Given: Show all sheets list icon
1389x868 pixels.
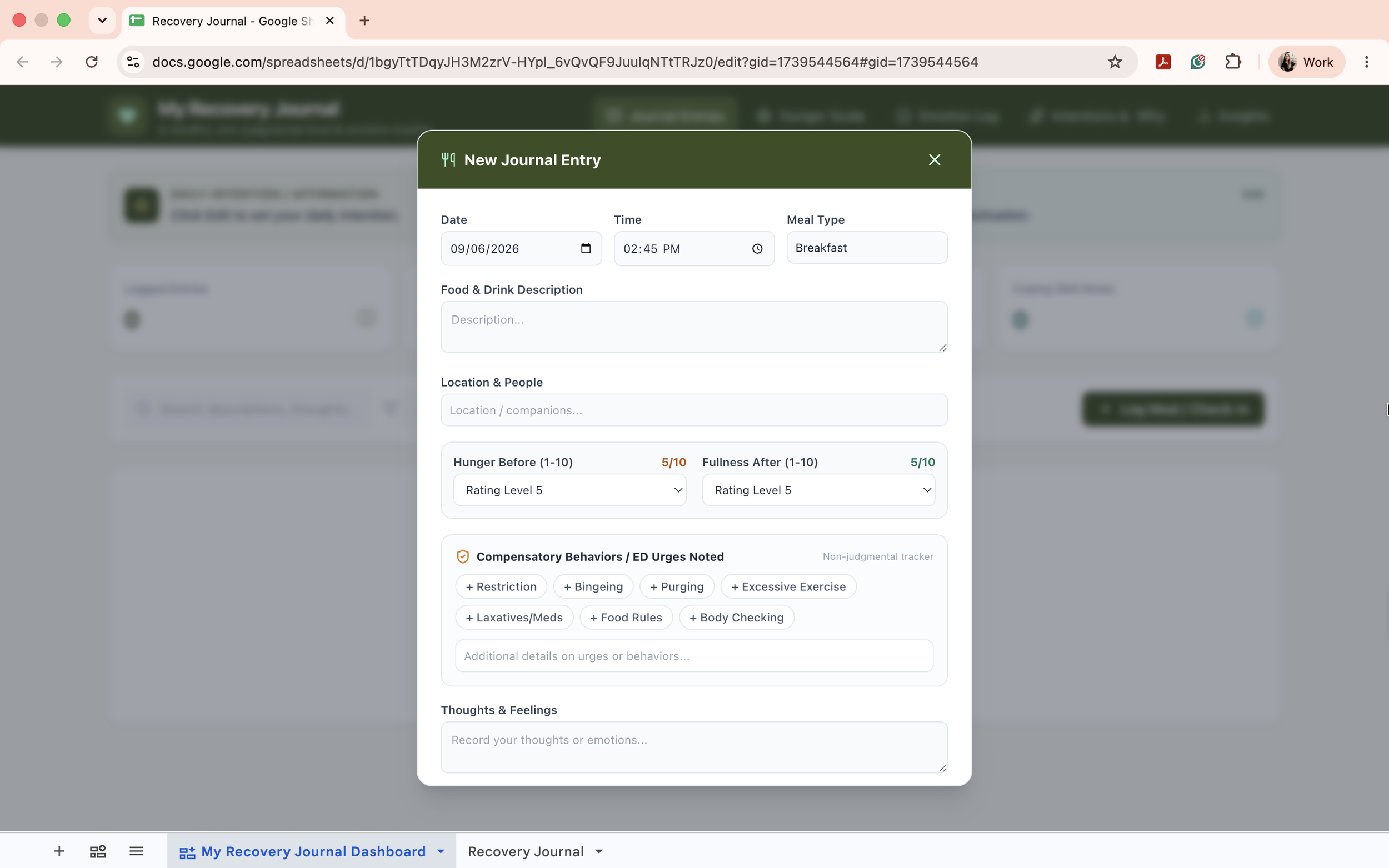Looking at the screenshot, I should (x=136, y=851).
